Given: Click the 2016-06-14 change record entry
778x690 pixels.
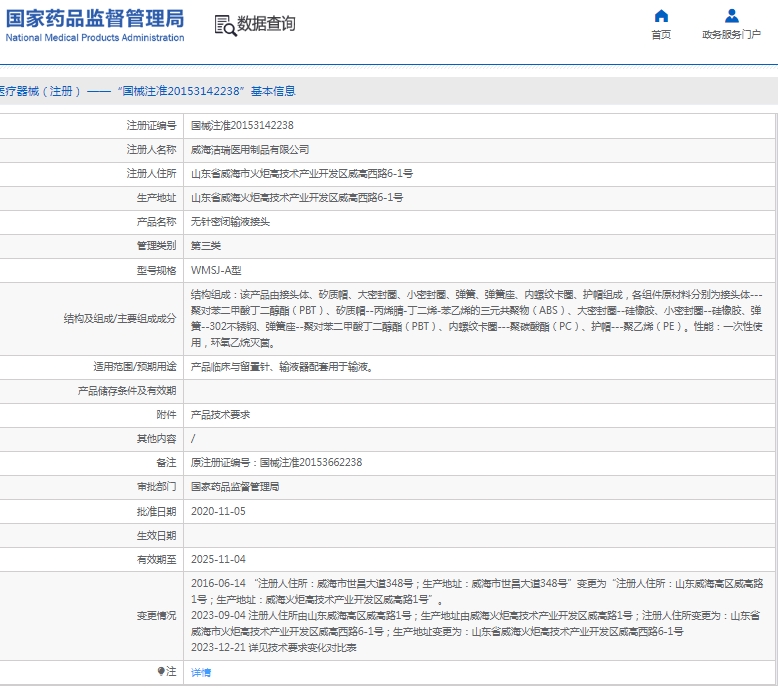Looking at the screenshot, I should 476,591.
